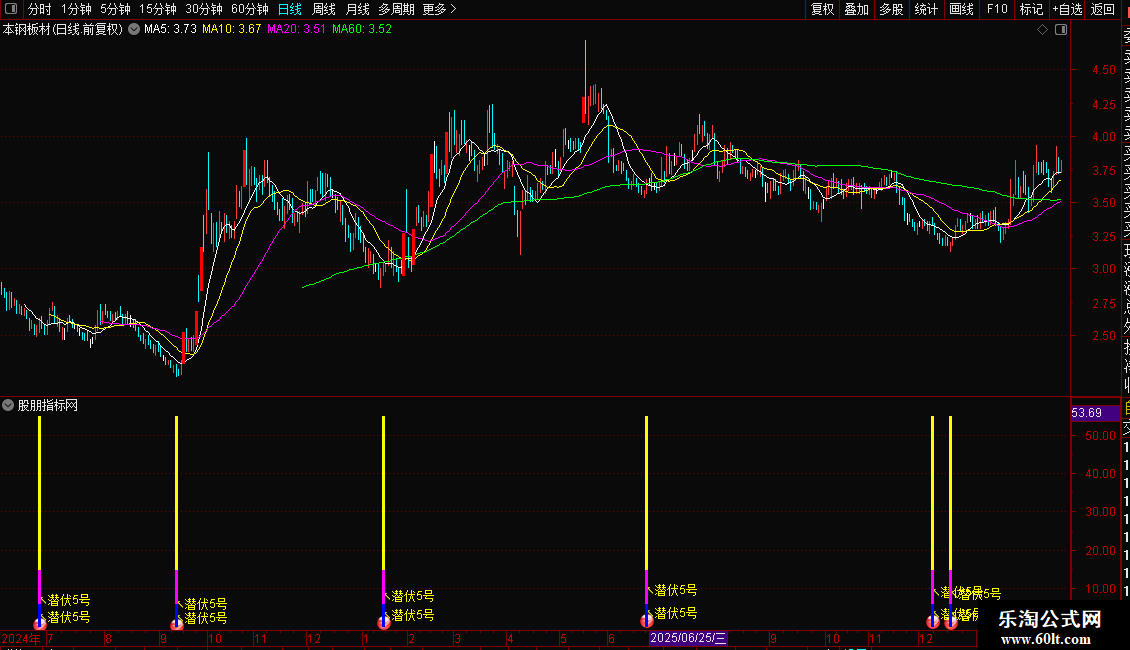Expand main chart indicator dropdown beside stock name
The height and width of the screenshot is (650, 1130).
pyautogui.click(x=134, y=30)
